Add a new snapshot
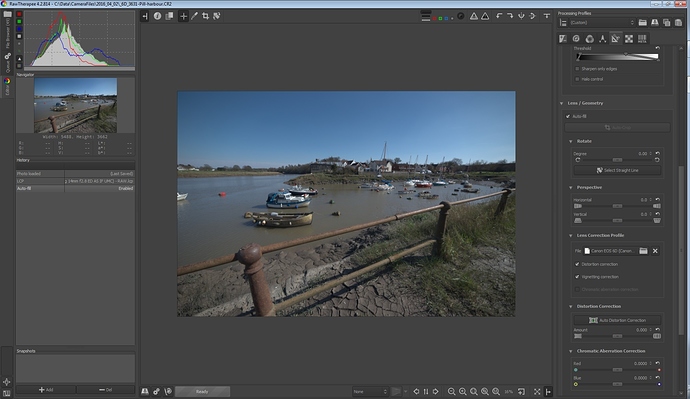This screenshot has height=399, width=690. click(46, 390)
